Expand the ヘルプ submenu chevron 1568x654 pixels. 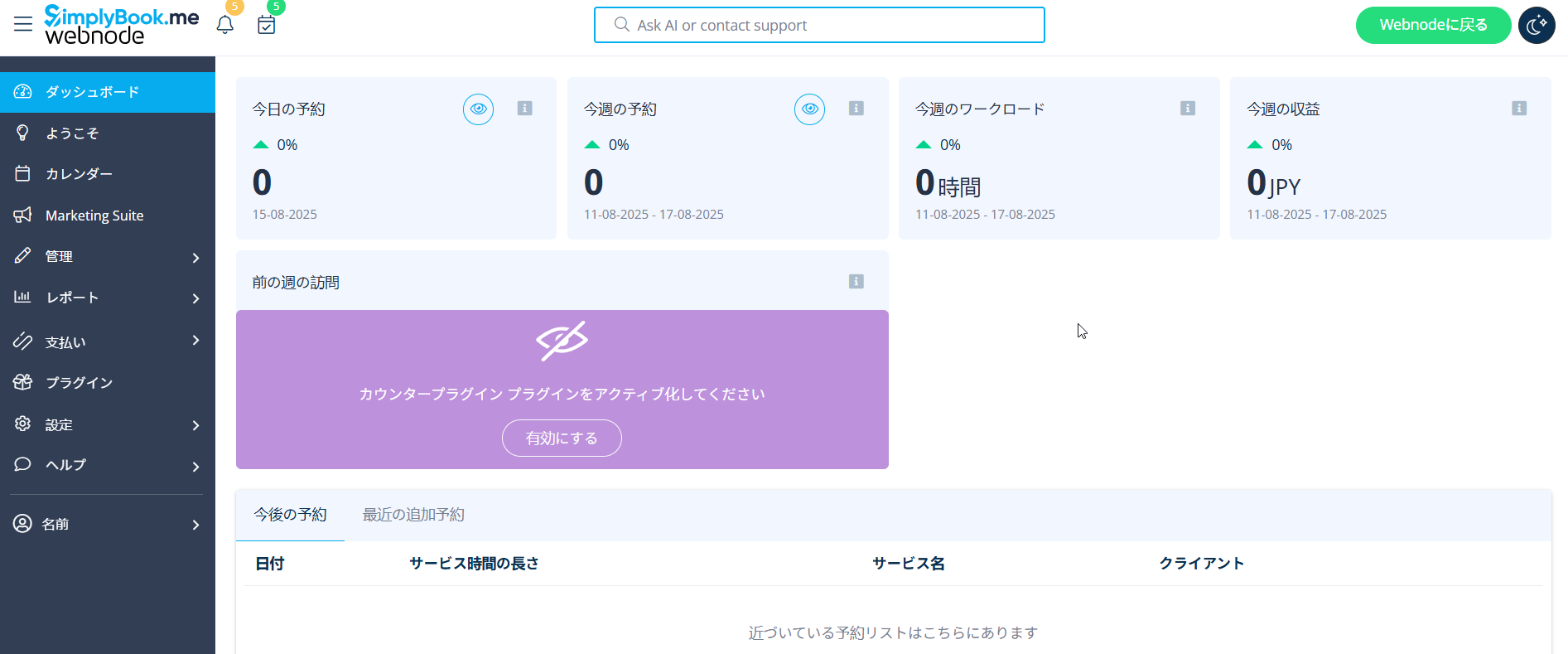[x=195, y=467]
